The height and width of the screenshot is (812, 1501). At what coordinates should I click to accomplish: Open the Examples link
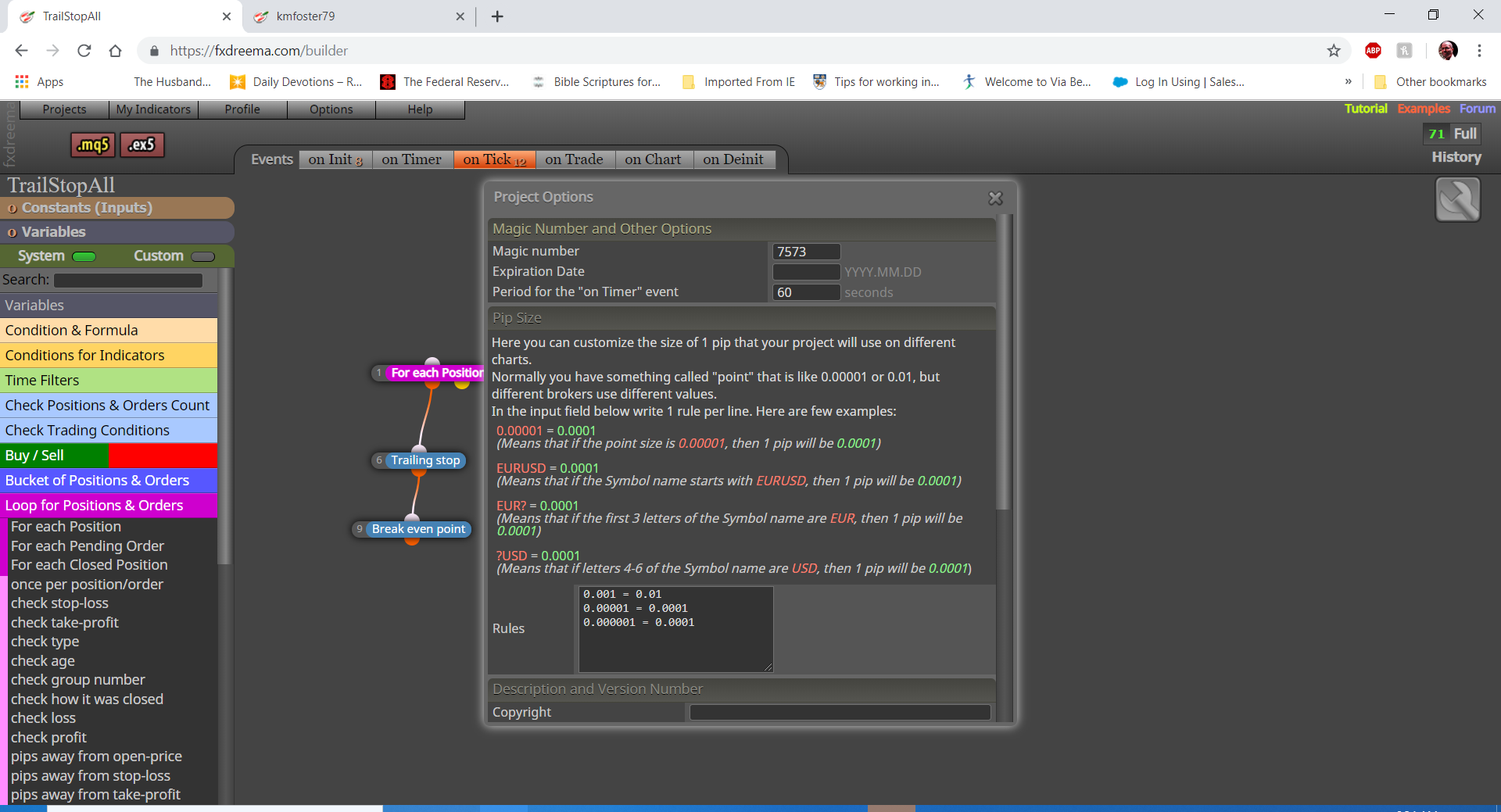point(1424,109)
